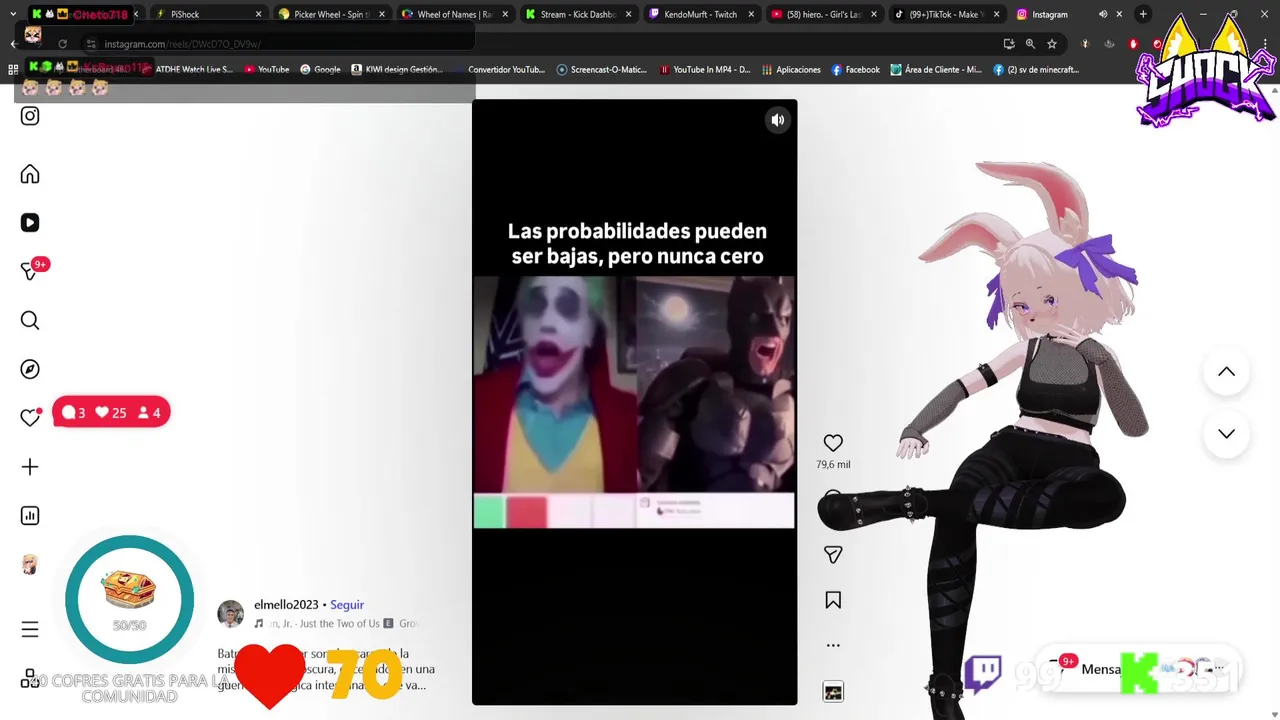Follow elmello2023 via Seguir

coord(347,605)
